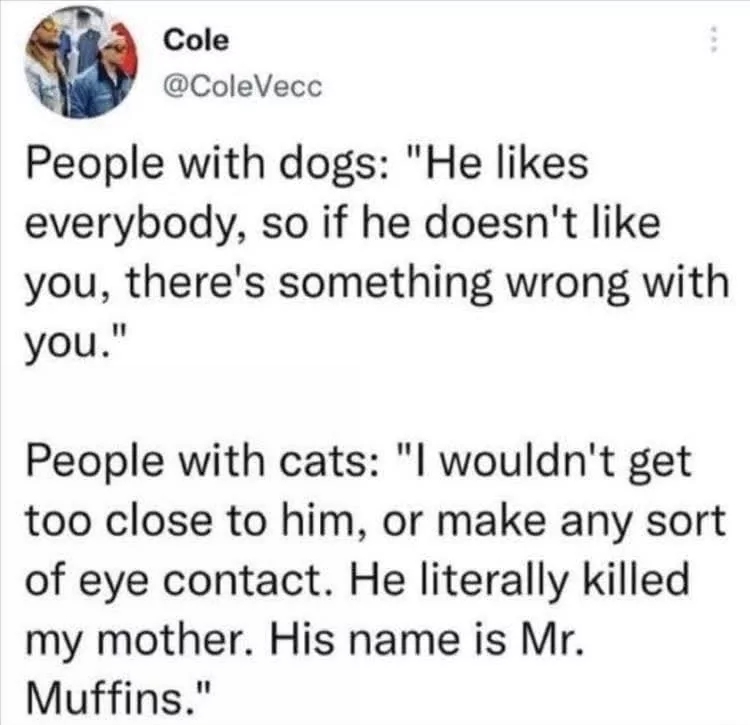Visit the @ColeVecc handle

[243, 87]
